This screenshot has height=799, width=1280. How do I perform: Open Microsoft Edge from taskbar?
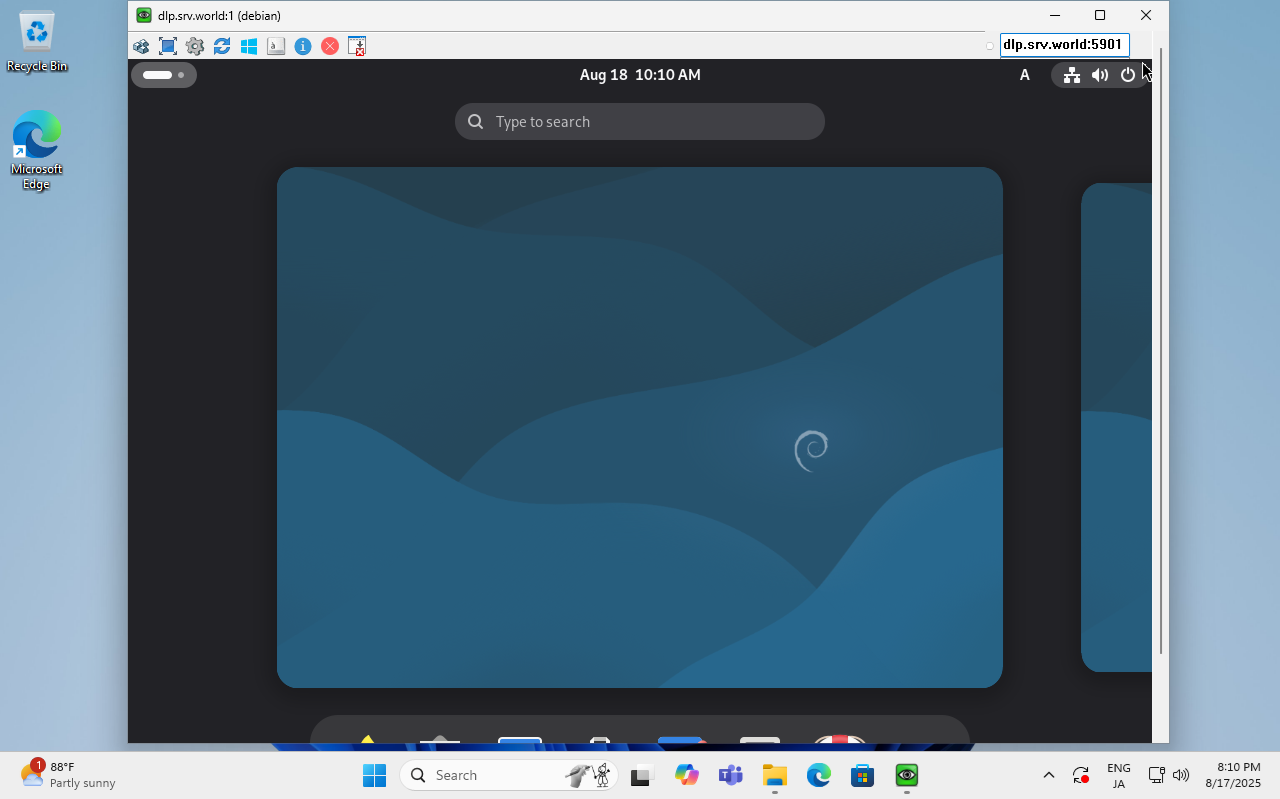coord(819,775)
